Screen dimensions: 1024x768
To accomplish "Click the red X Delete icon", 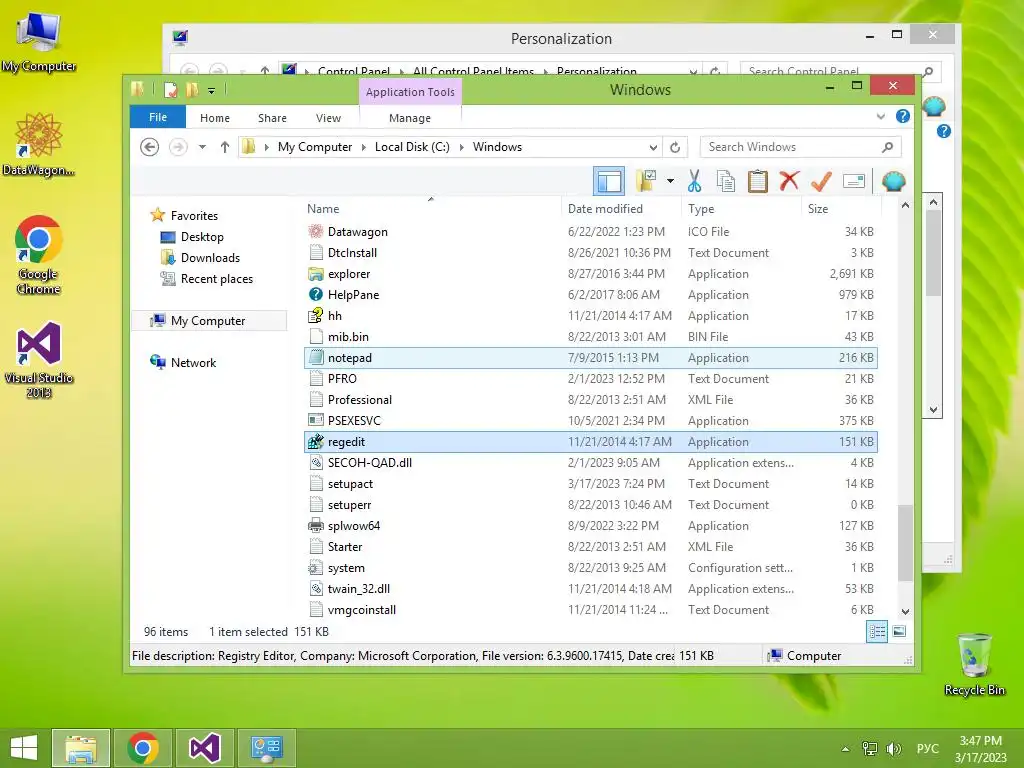I will pyautogui.click(x=789, y=181).
